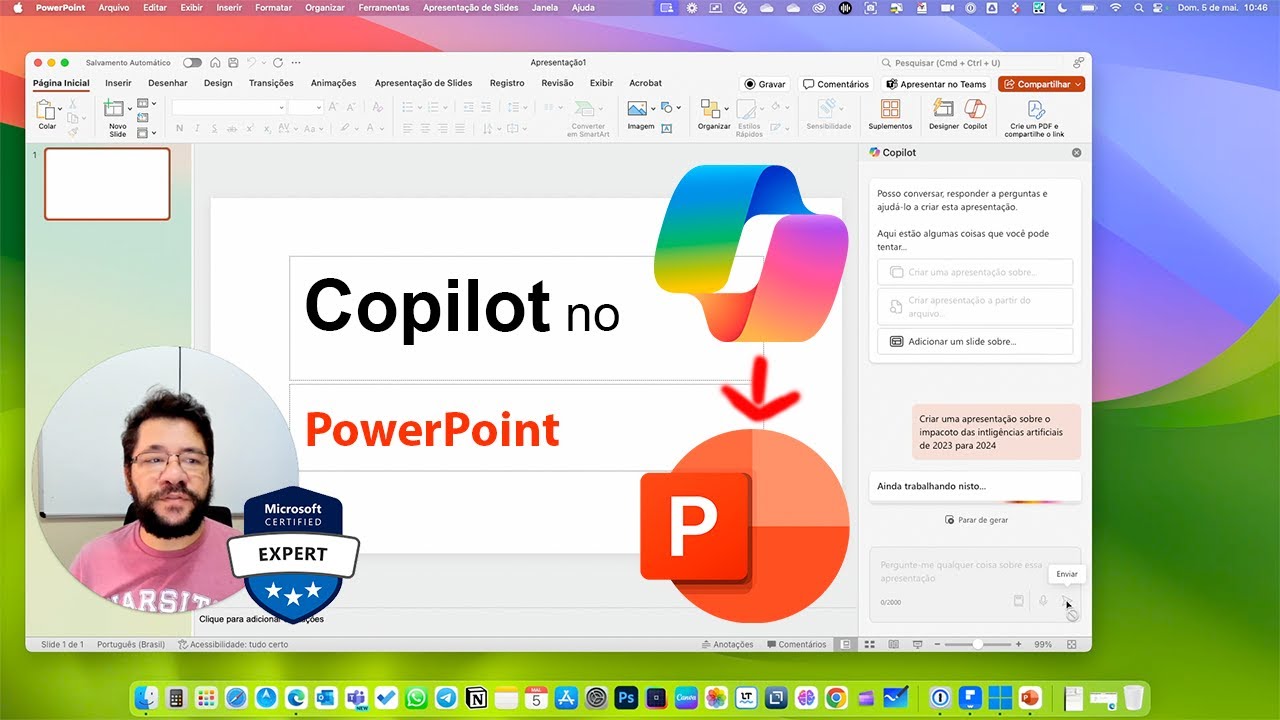Open Photoshop from the Dock
1280x720 pixels.
point(627,697)
